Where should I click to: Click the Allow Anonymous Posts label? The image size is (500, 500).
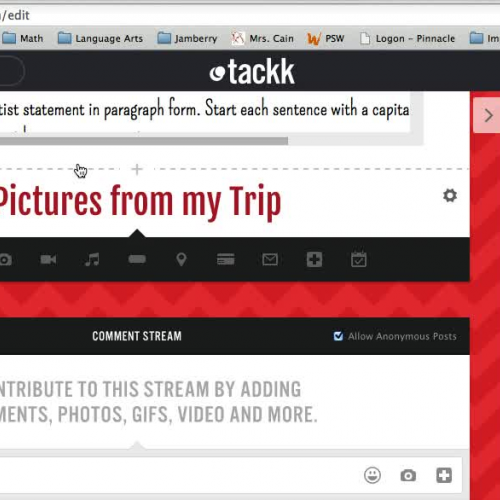coord(402,336)
